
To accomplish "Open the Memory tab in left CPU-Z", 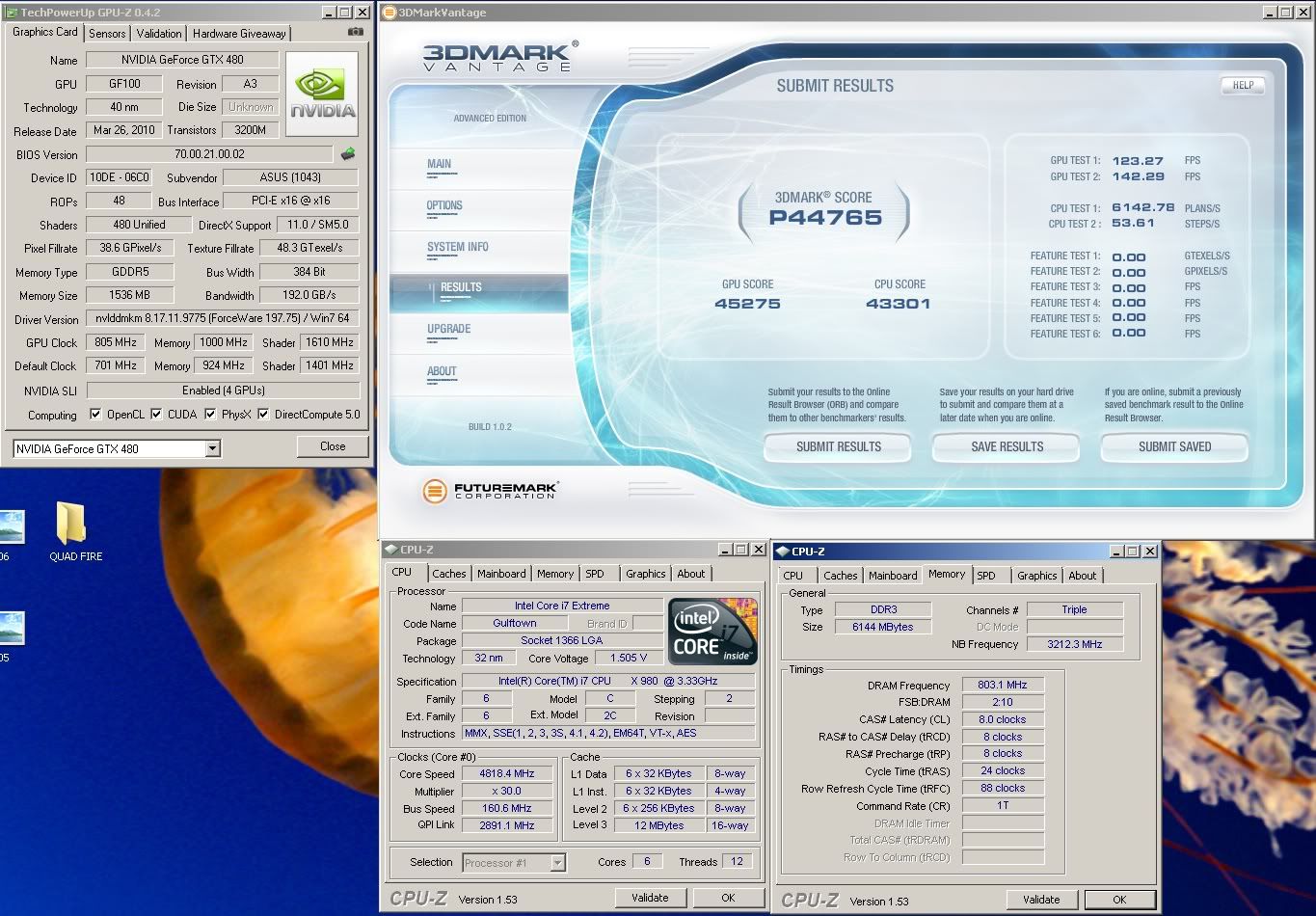I will [555, 574].
